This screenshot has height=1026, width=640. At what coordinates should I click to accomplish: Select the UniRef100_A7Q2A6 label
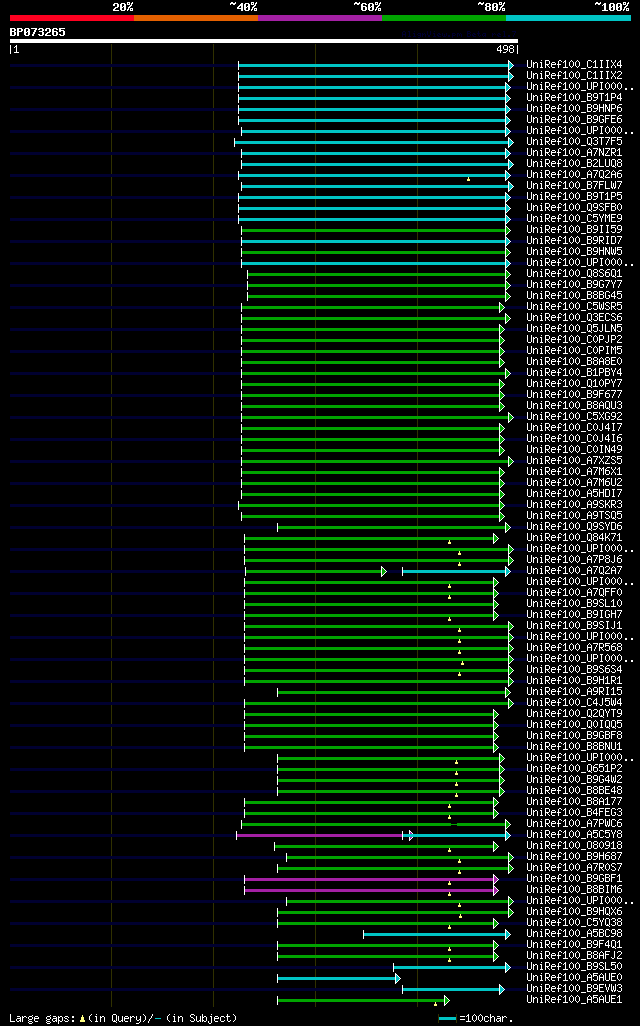[575, 175]
